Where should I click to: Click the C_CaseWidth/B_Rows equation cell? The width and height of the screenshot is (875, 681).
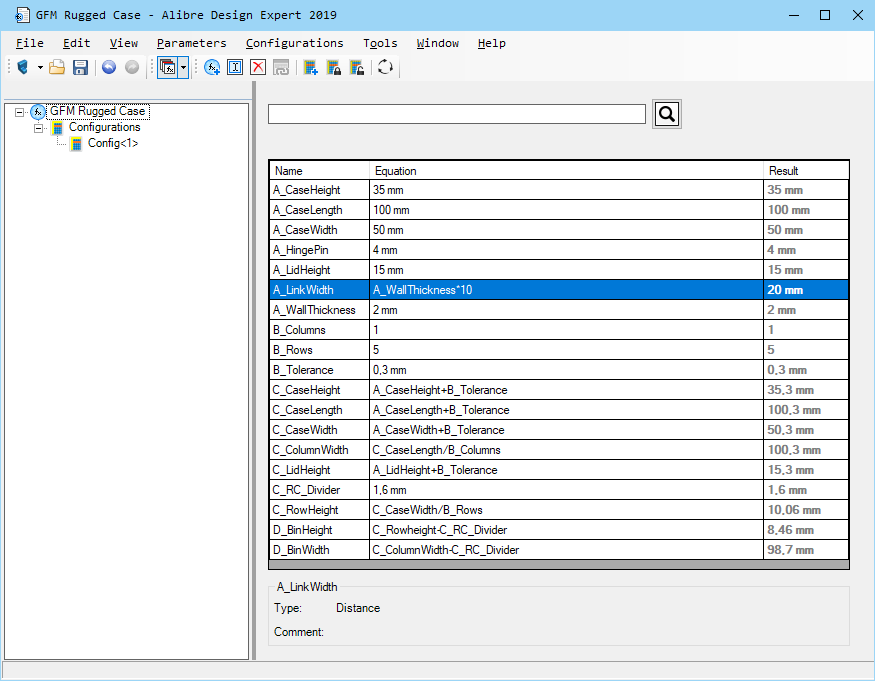[566, 510]
